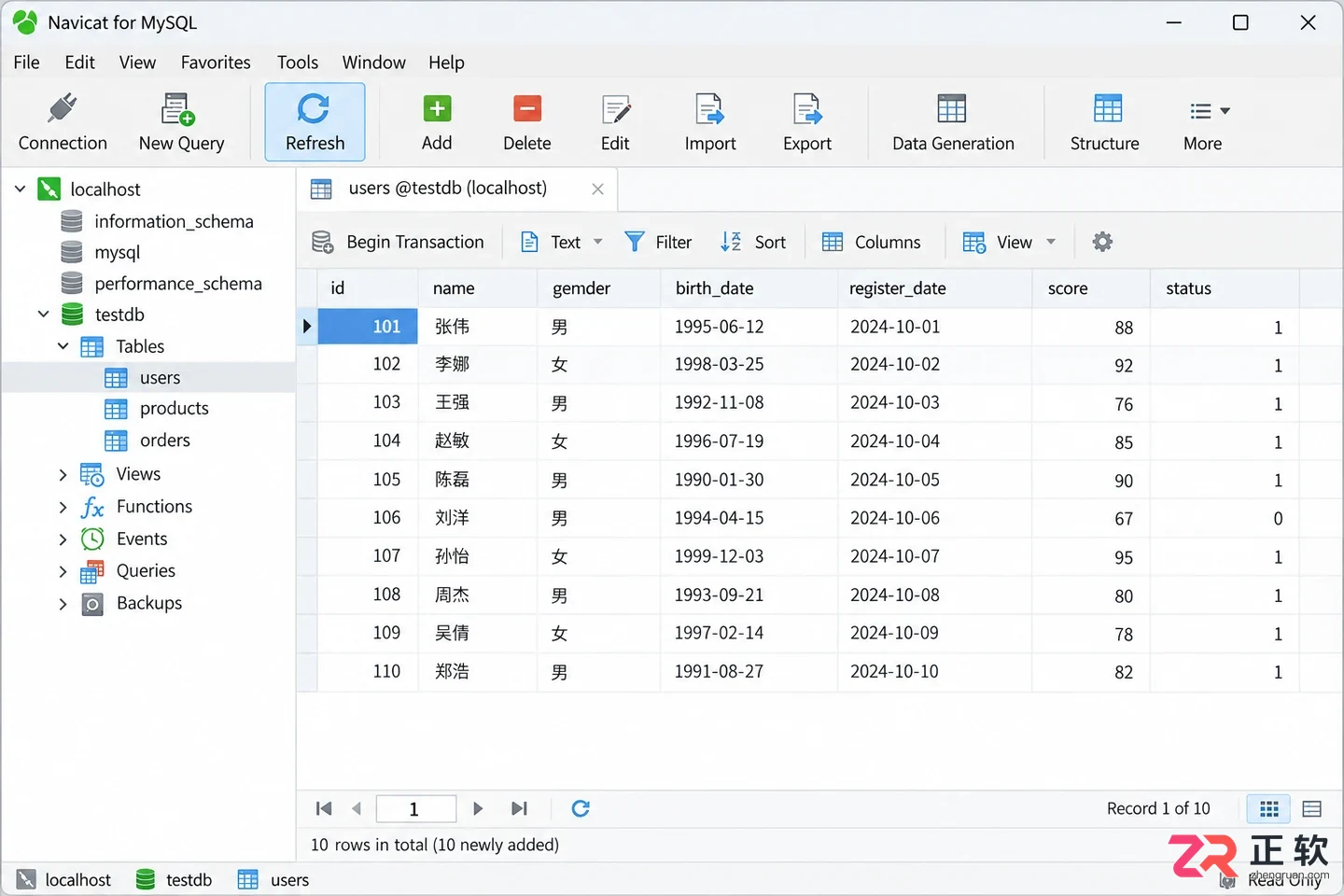Viewport: 1344px width, 896px height.
Task: Click testdb in the status bar
Action: [x=174, y=879]
